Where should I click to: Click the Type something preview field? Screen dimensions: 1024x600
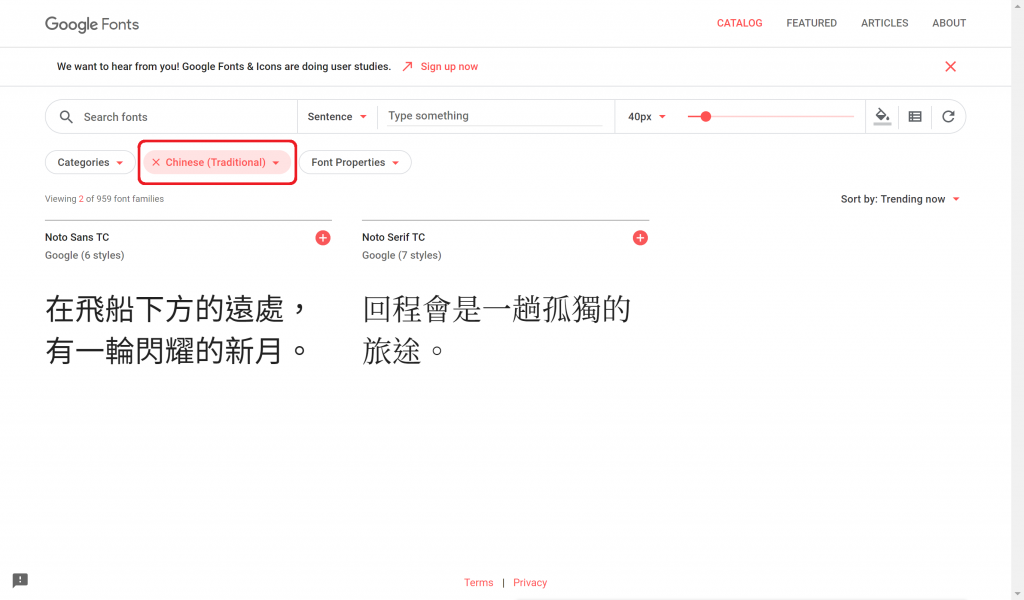pos(494,116)
